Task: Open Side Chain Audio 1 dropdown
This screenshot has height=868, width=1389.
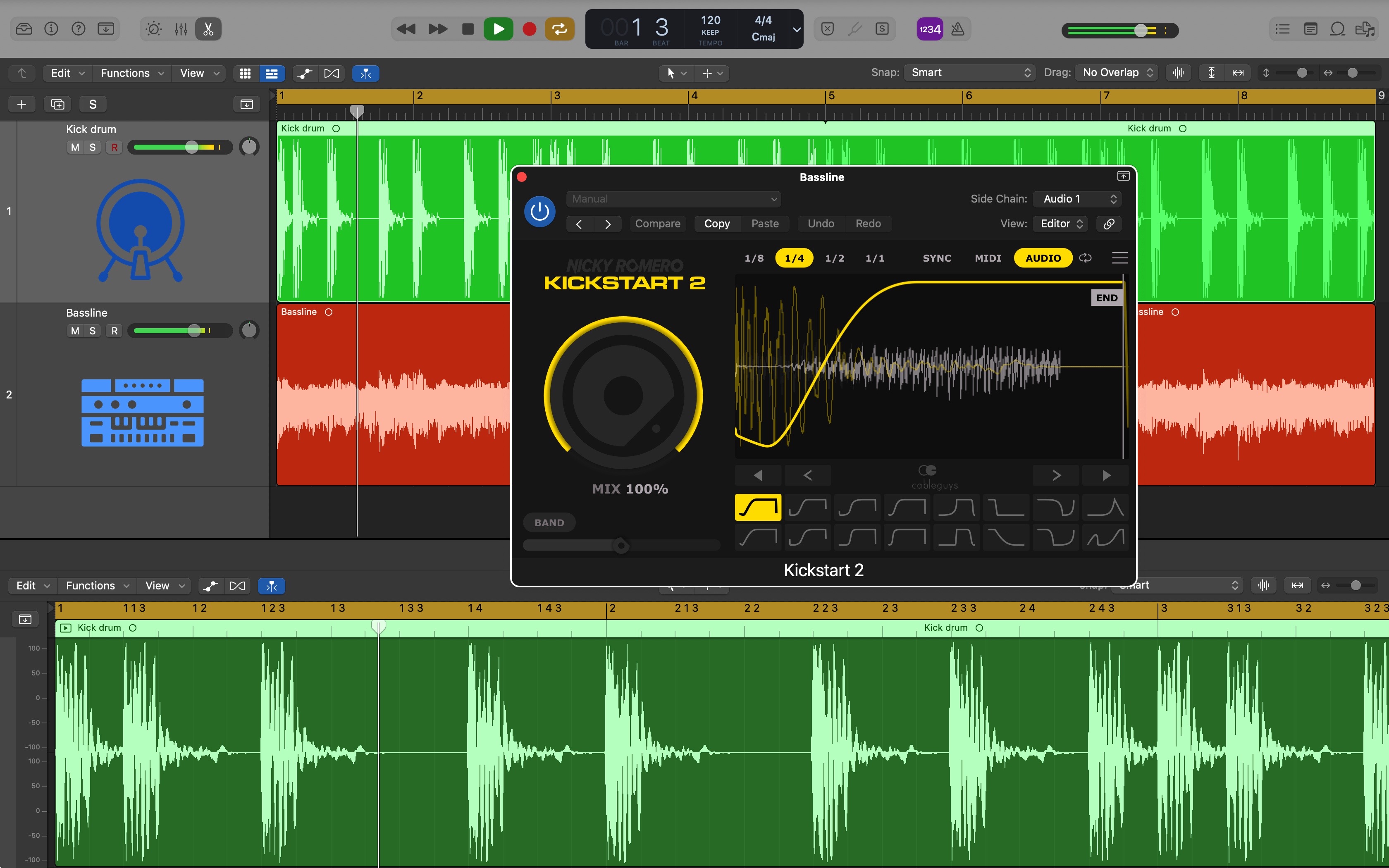Action: click(x=1077, y=199)
